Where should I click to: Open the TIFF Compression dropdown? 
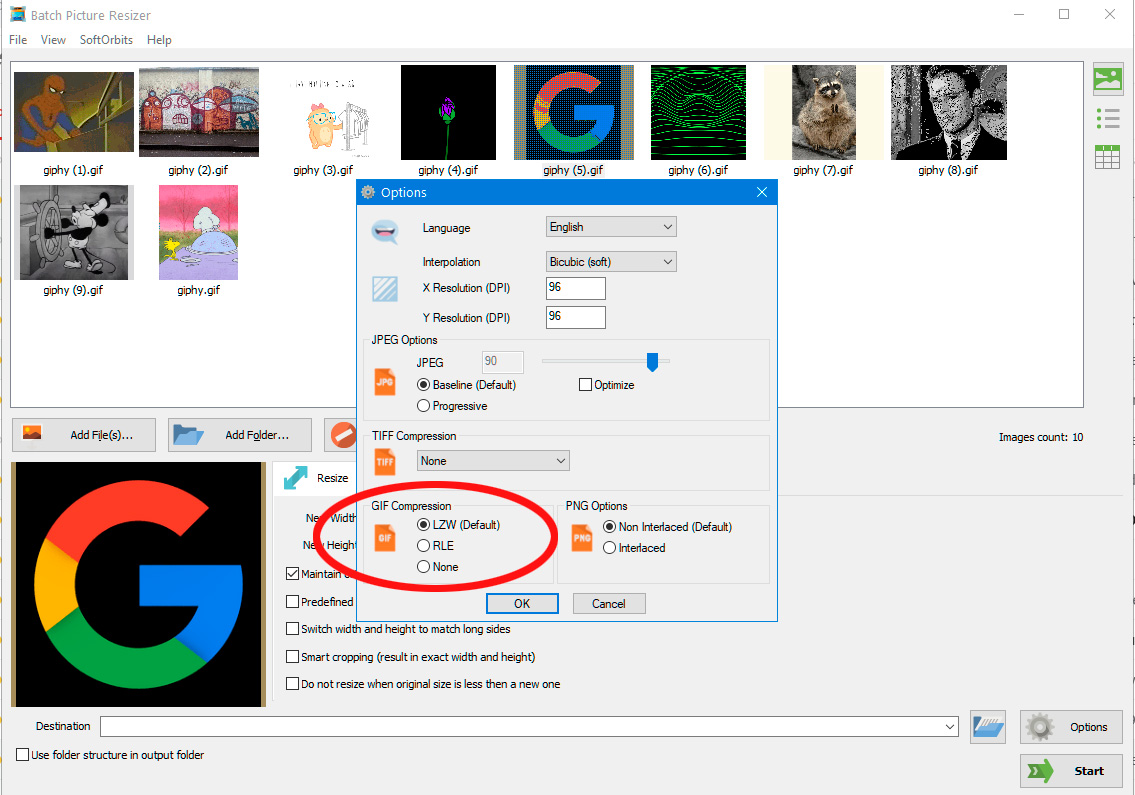click(492, 460)
